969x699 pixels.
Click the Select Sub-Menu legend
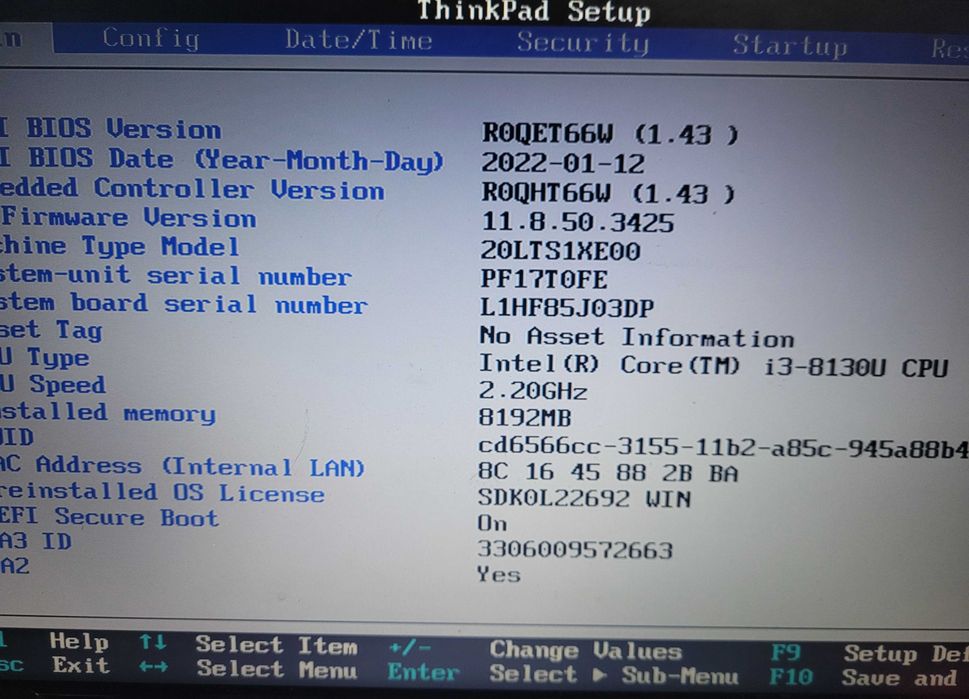pos(614,674)
